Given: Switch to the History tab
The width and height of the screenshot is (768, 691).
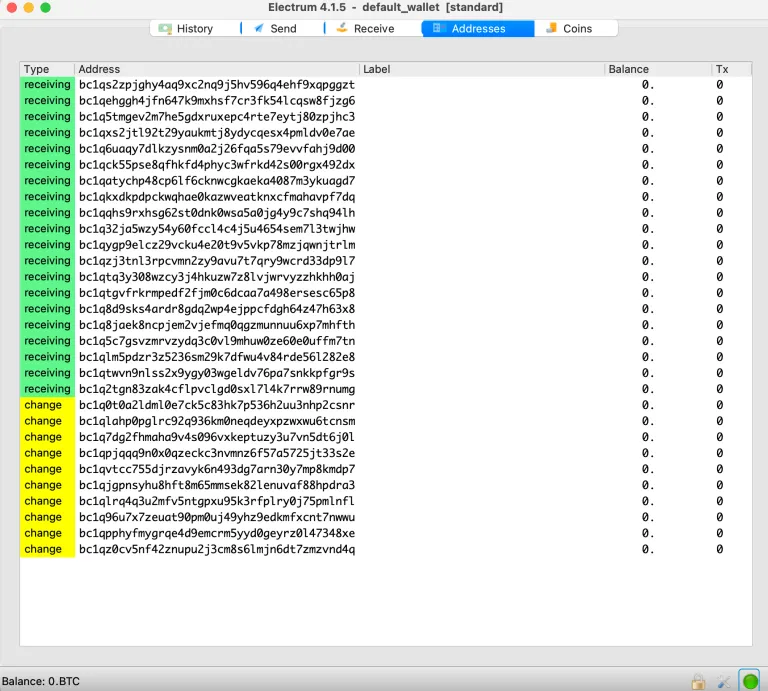Looking at the screenshot, I should pos(195,28).
